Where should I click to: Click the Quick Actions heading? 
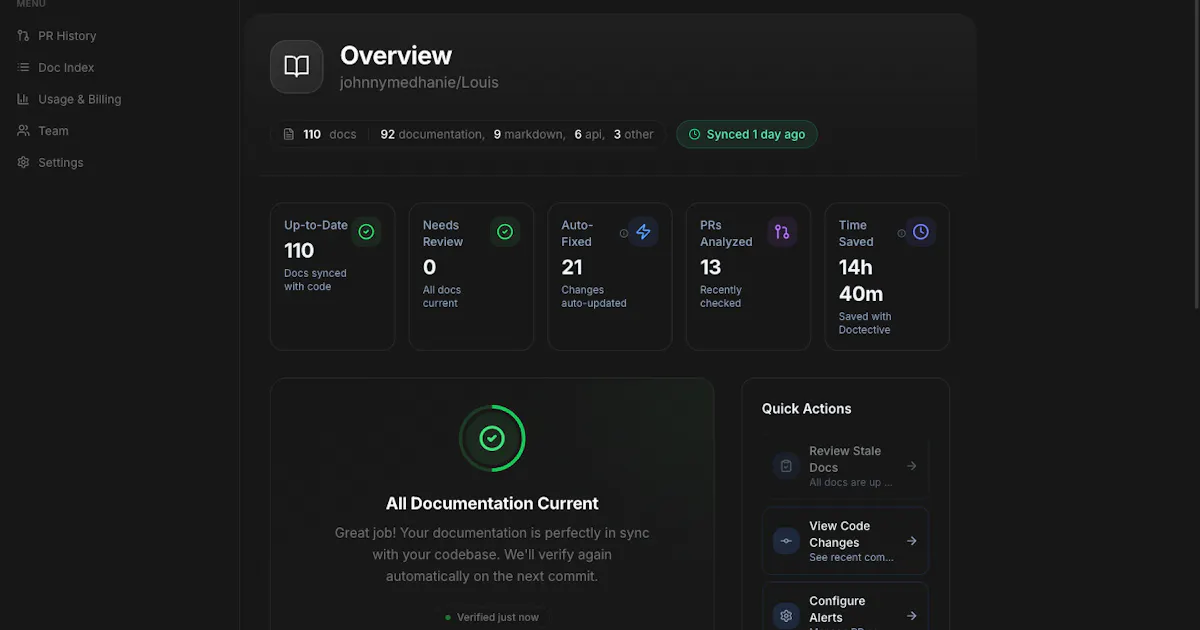pyautogui.click(x=807, y=409)
